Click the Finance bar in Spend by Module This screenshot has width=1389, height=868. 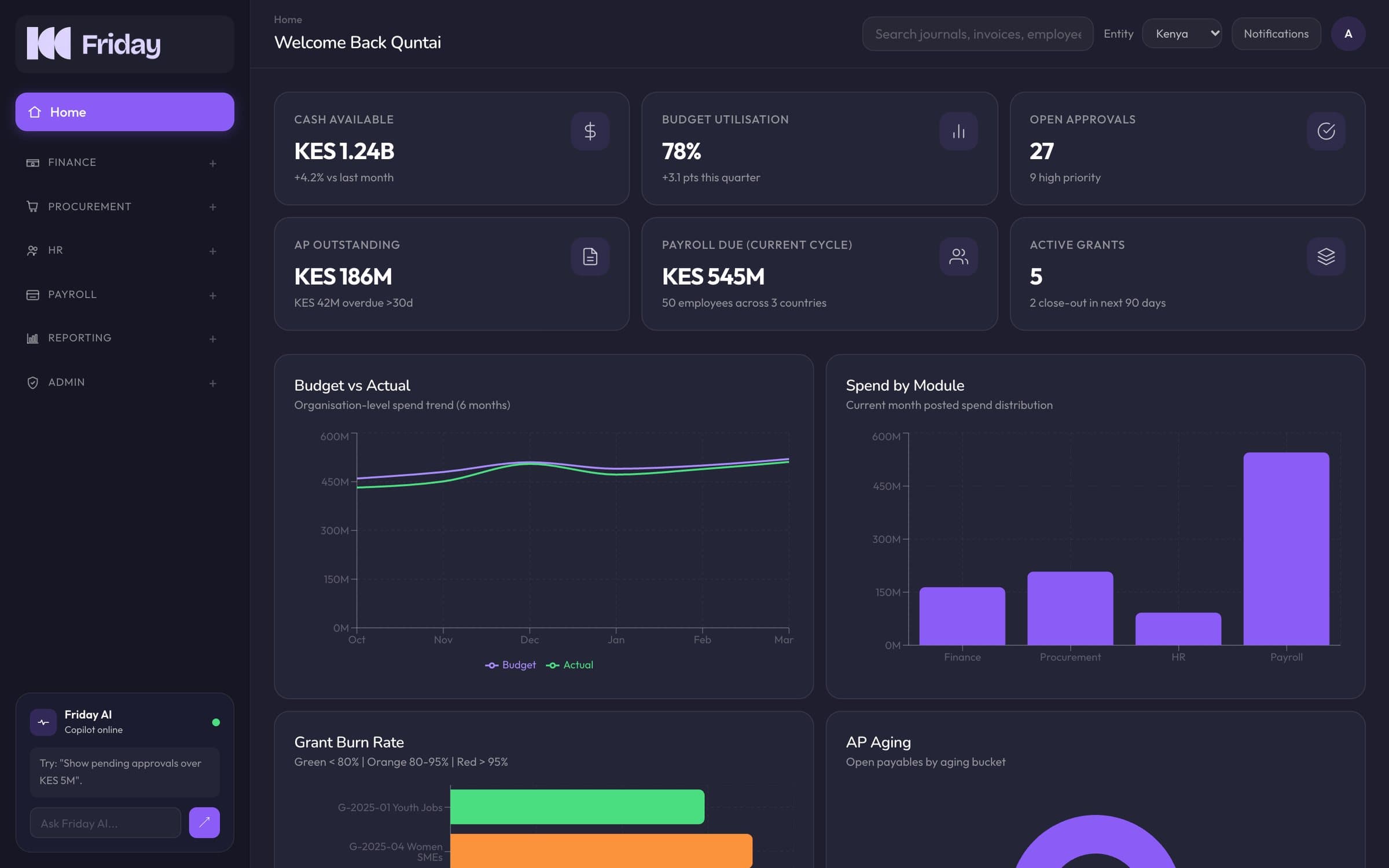point(962,616)
